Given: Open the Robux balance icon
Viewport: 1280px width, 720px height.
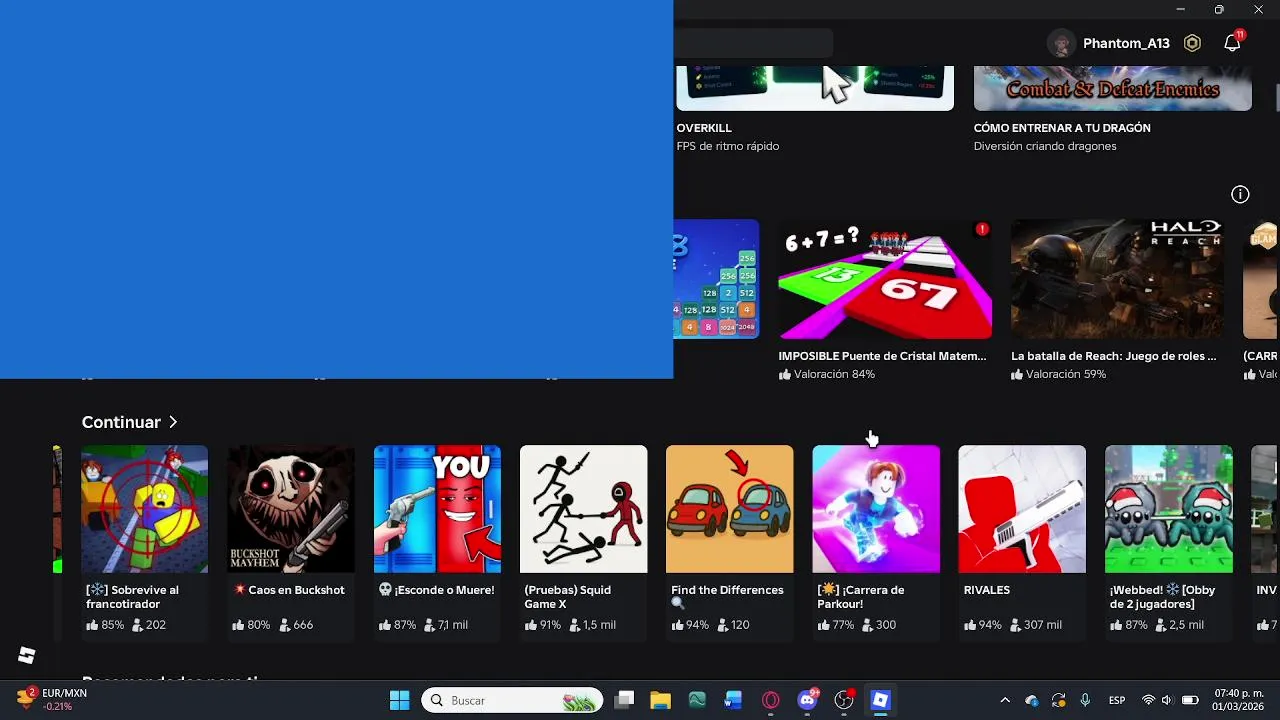Looking at the screenshot, I should pyautogui.click(x=1192, y=43).
